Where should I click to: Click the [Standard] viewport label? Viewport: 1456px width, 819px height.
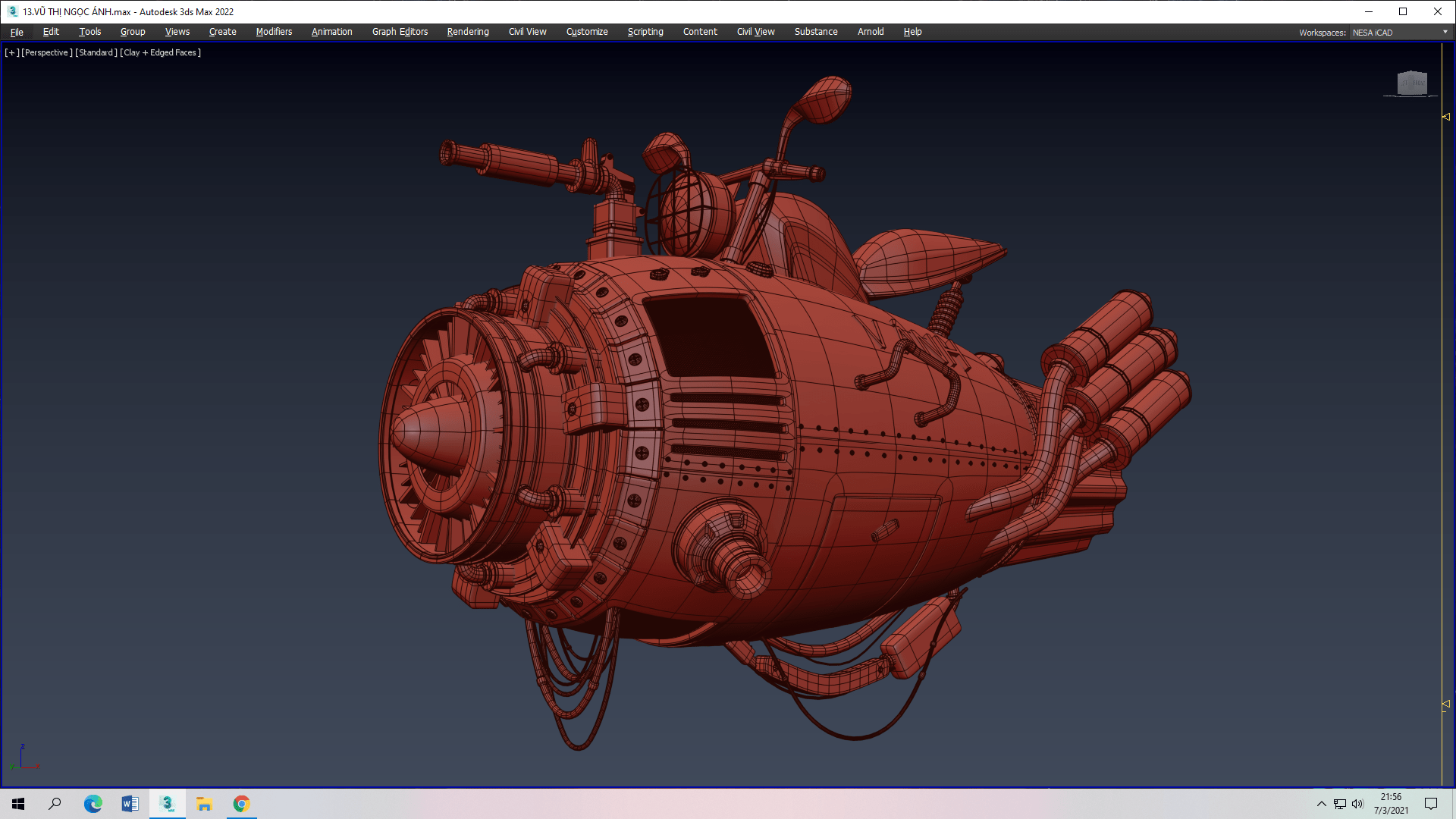[x=96, y=52]
